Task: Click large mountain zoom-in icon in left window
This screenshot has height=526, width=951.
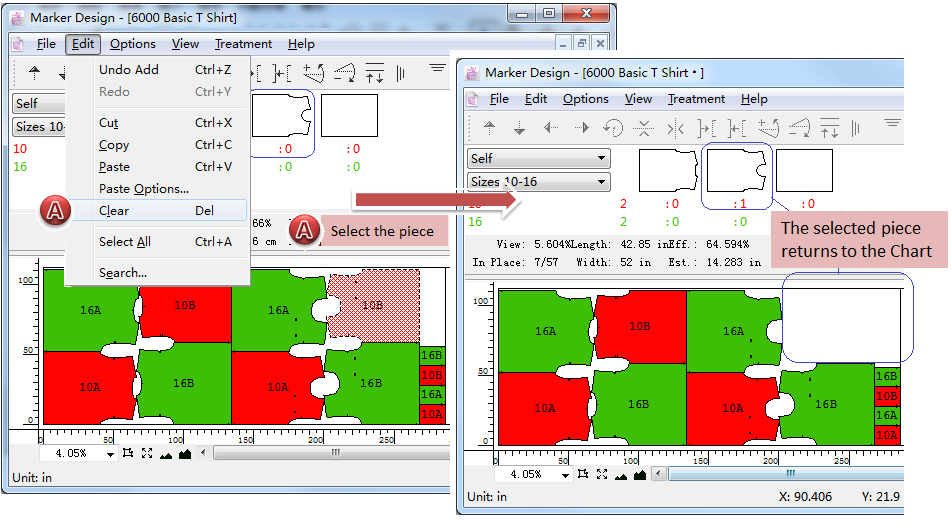Action: [x=184, y=453]
